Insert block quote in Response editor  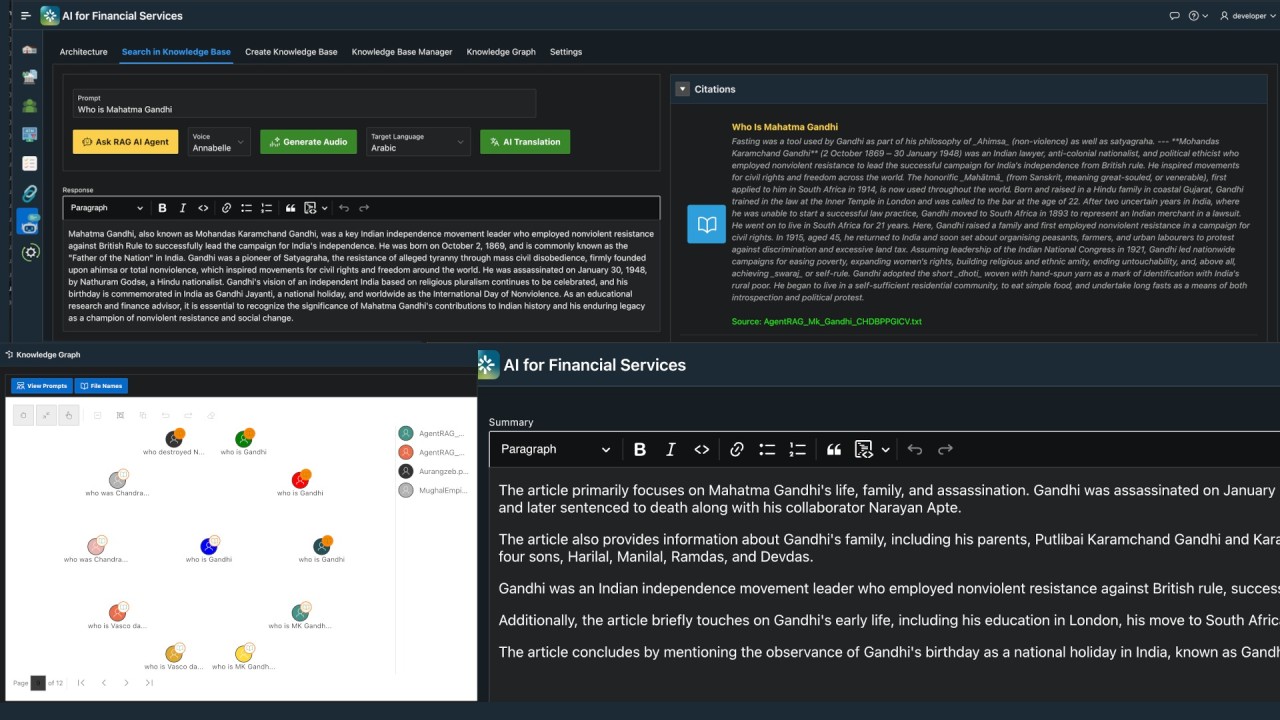pyautogui.click(x=290, y=208)
